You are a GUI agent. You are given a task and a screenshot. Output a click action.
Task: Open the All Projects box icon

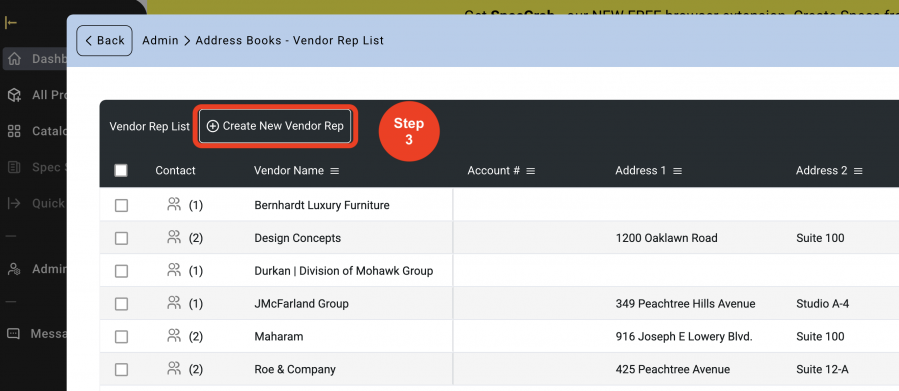coord(14,95)
